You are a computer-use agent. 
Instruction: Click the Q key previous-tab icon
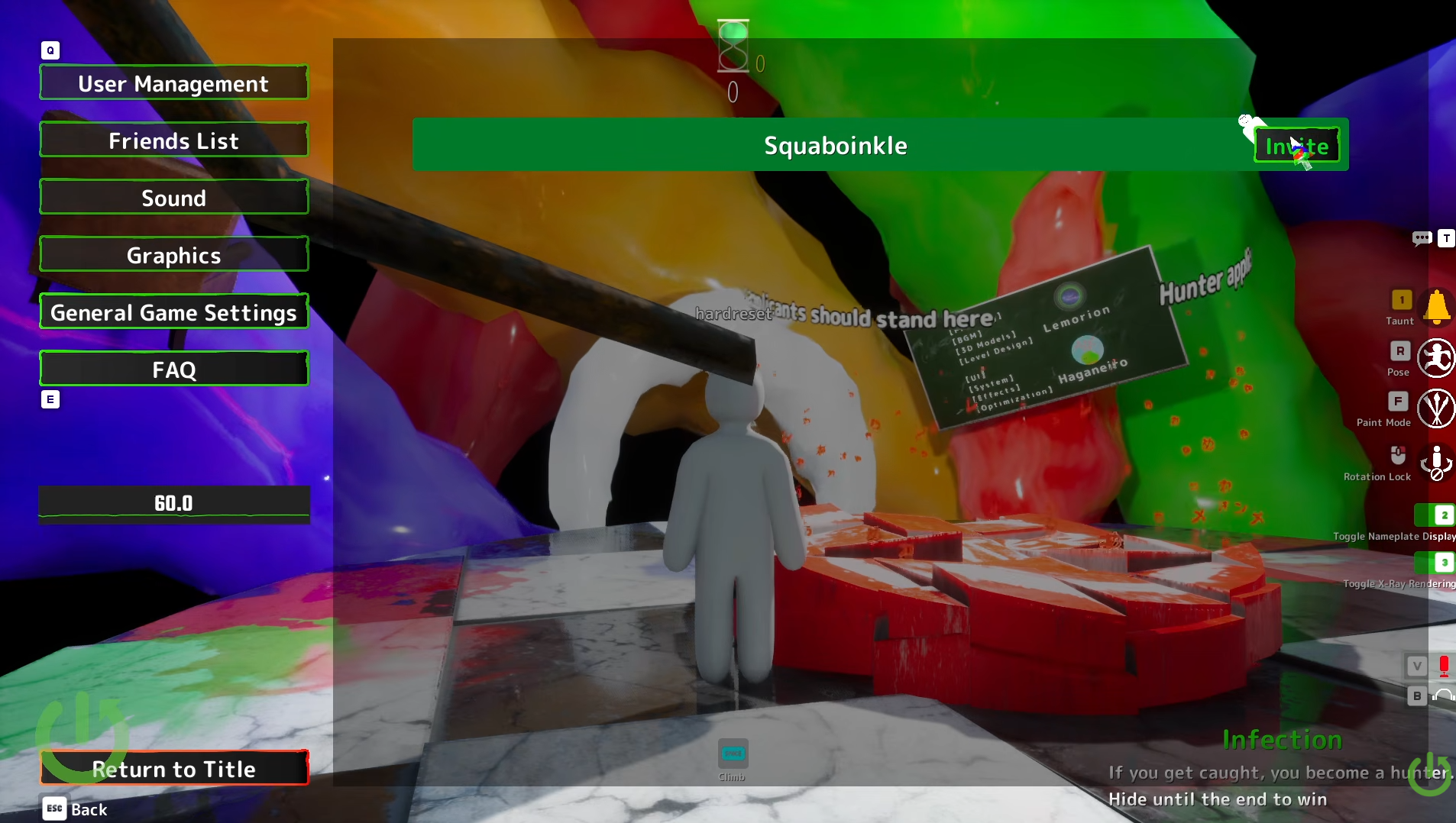pos(50,50)
